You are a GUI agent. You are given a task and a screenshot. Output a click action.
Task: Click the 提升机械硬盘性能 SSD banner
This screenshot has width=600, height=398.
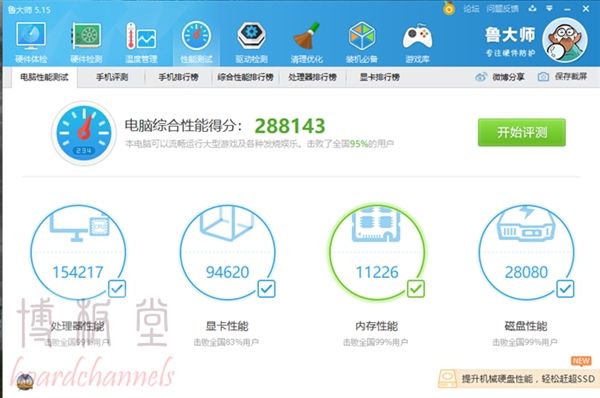pos(518,378)
